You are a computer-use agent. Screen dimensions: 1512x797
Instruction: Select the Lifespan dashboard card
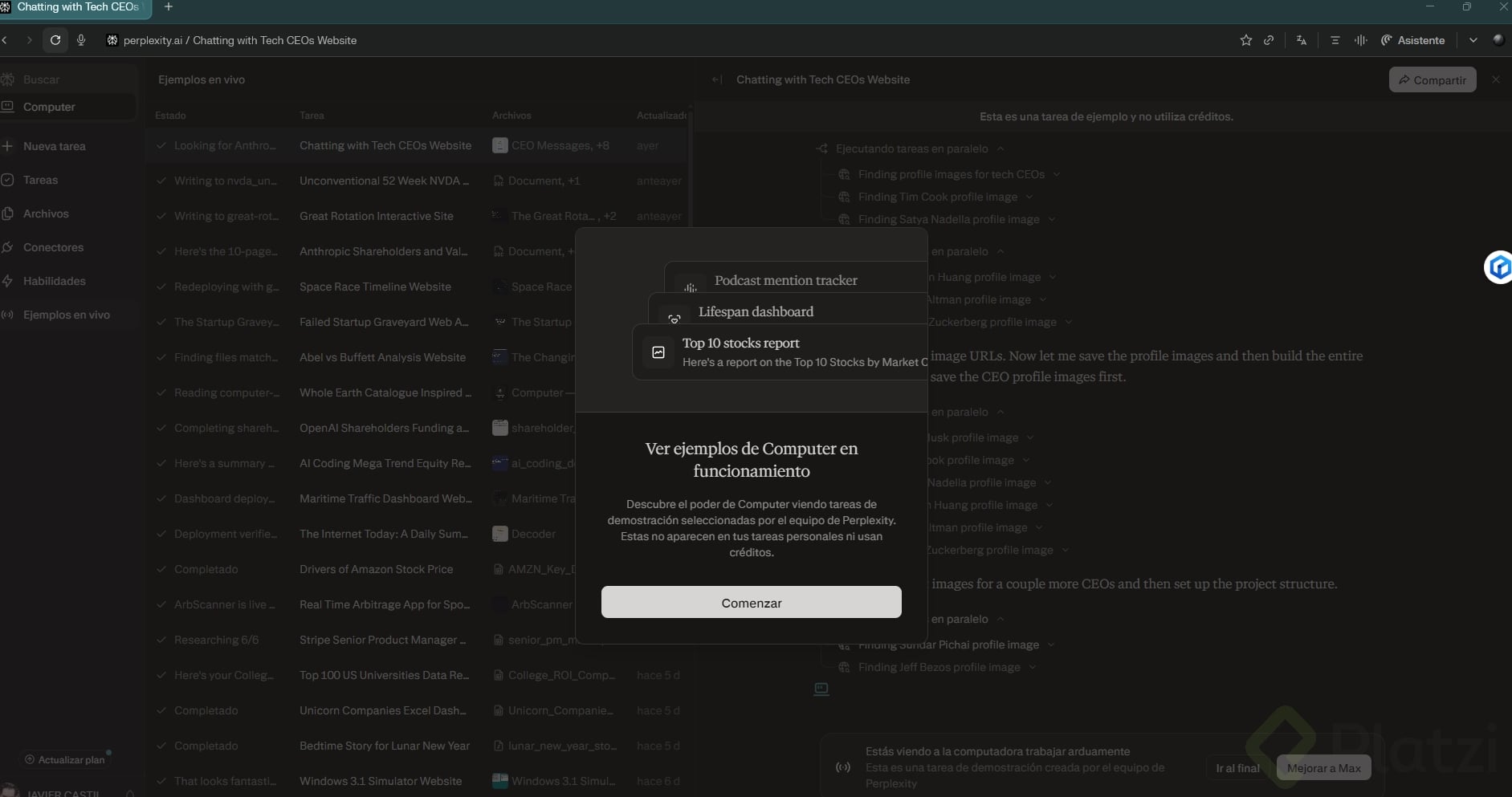[x=789, y=310]
